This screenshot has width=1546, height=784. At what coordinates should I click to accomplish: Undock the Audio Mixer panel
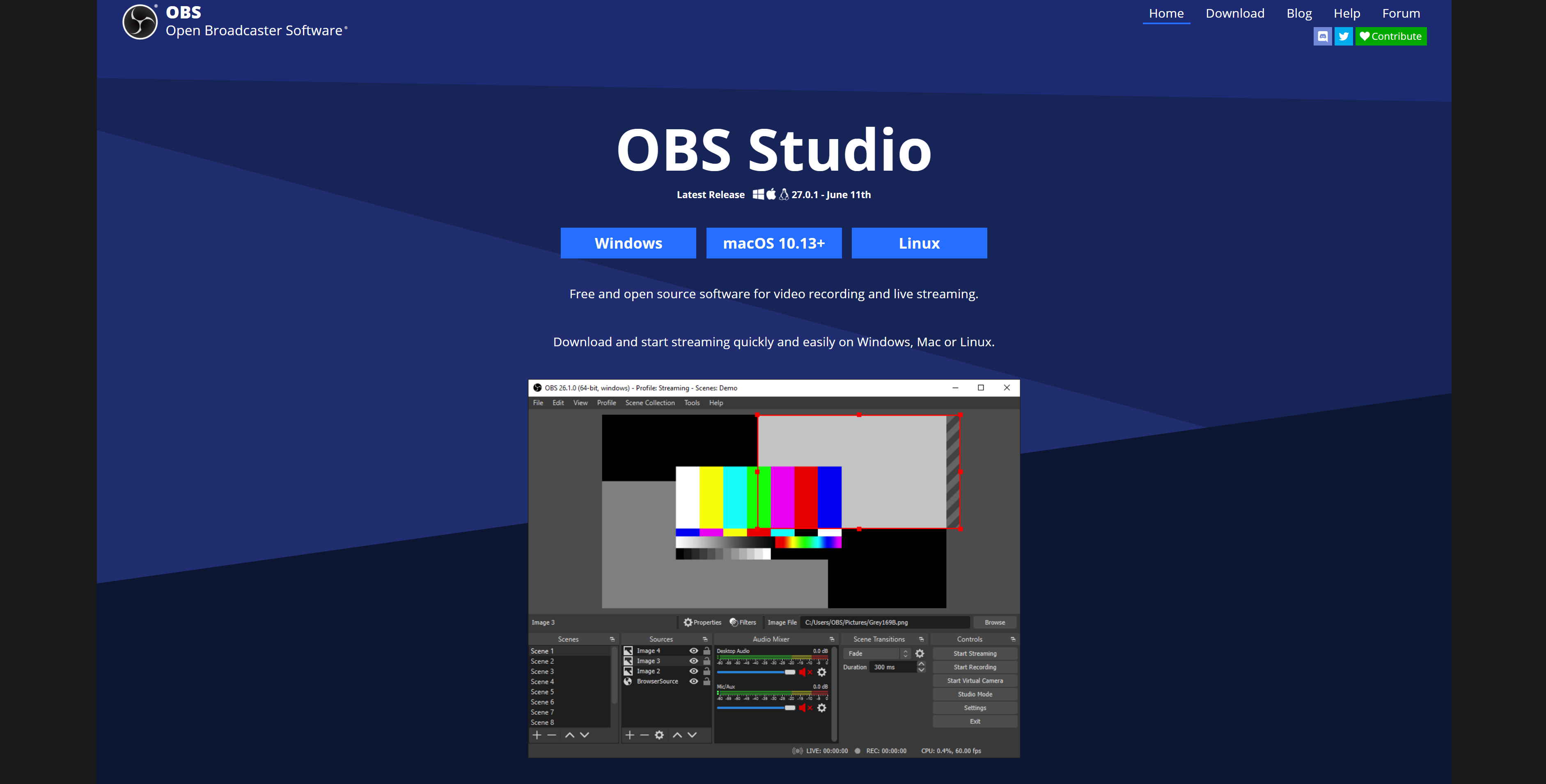(x=832, y=640)
